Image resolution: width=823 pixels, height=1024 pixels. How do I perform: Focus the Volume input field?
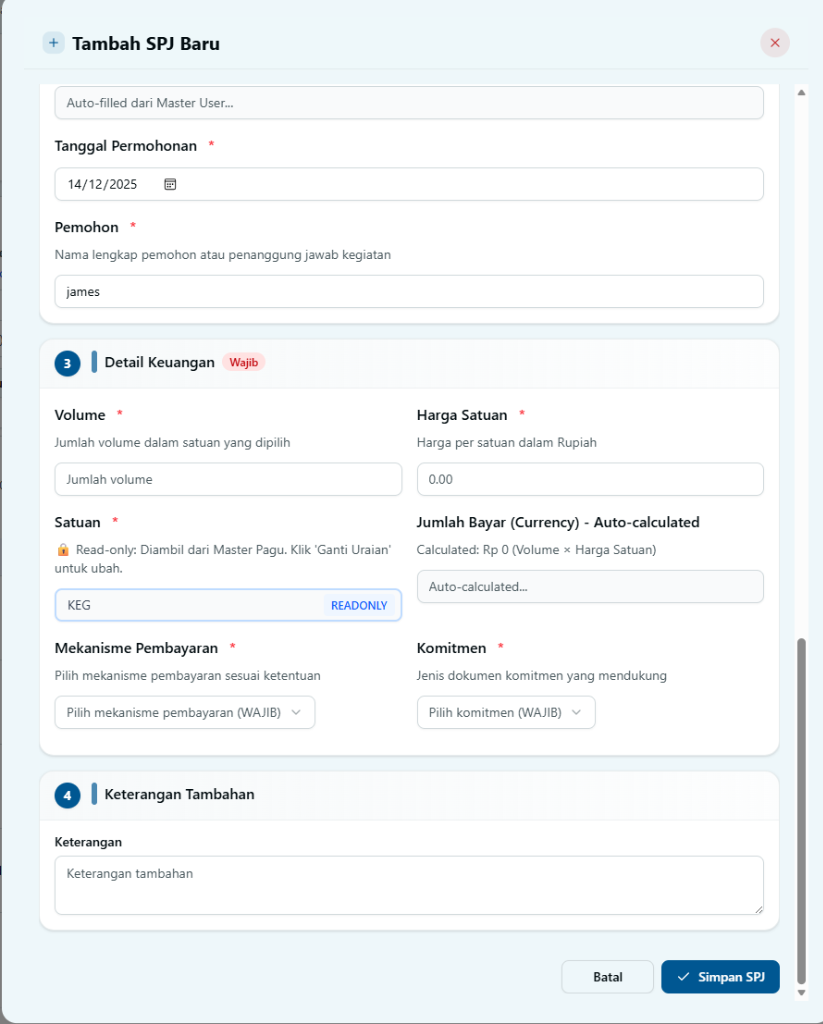pos(228,479)
